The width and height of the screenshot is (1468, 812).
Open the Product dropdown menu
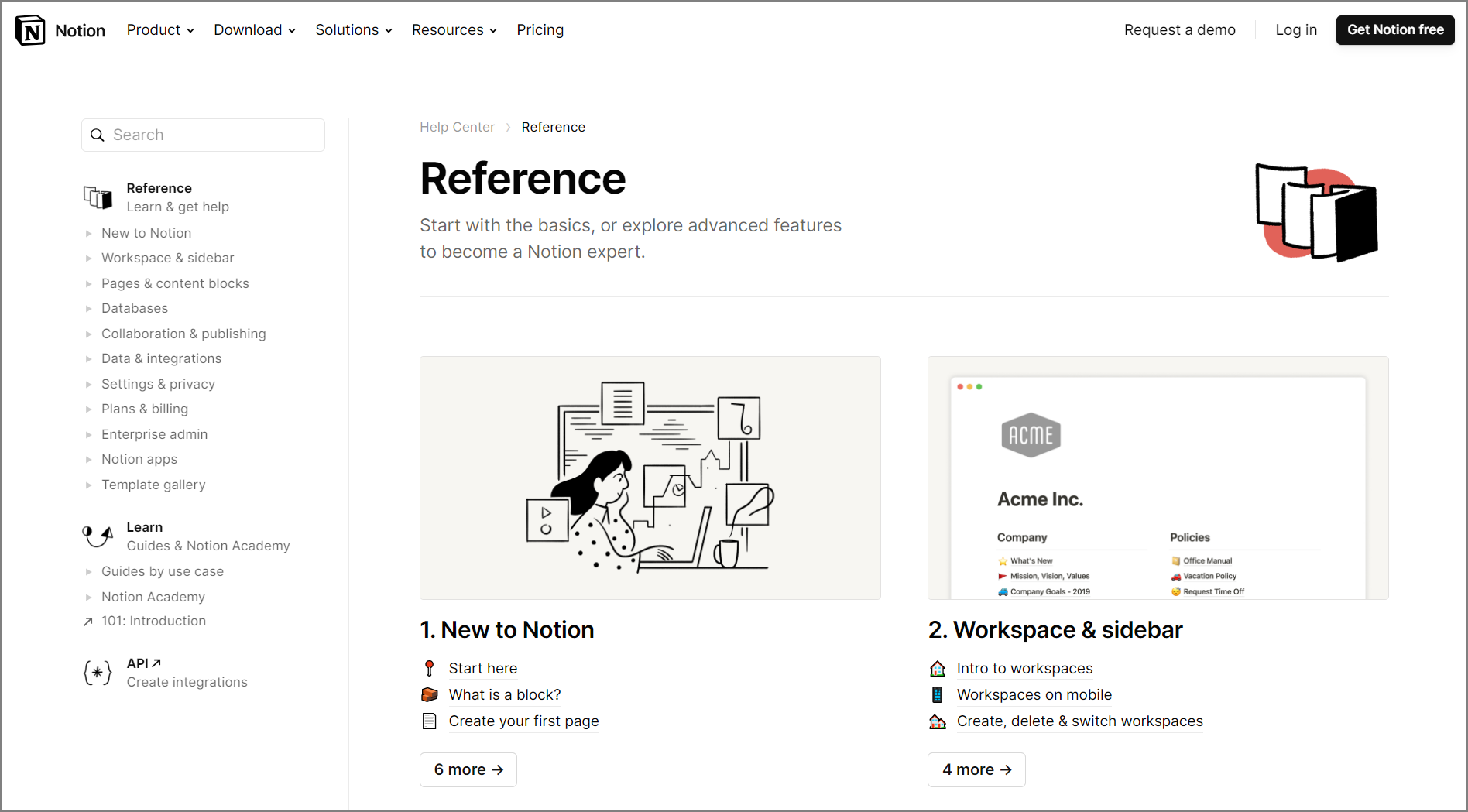(160, 29)
